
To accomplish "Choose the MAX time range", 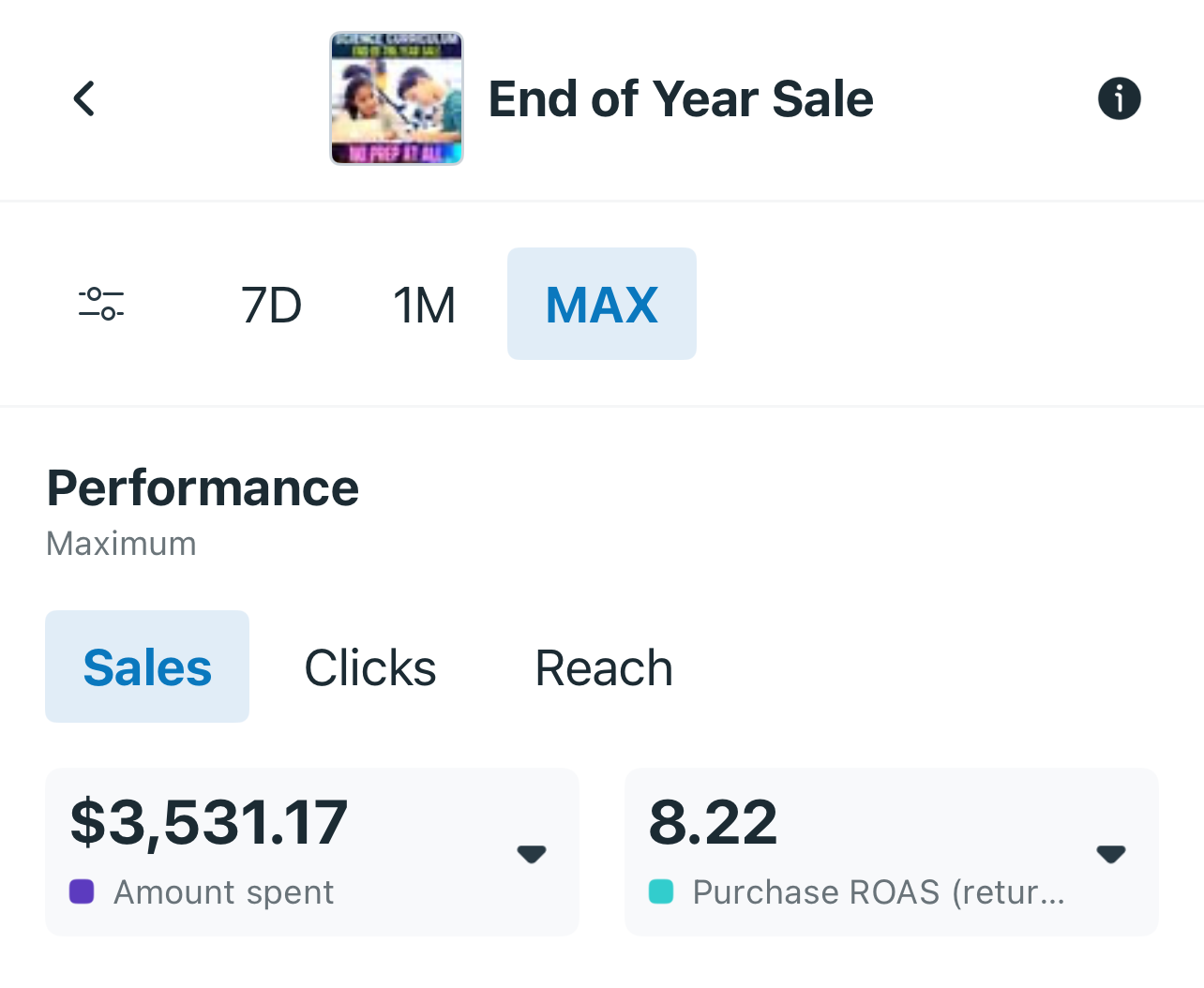I will pos(602,305).
